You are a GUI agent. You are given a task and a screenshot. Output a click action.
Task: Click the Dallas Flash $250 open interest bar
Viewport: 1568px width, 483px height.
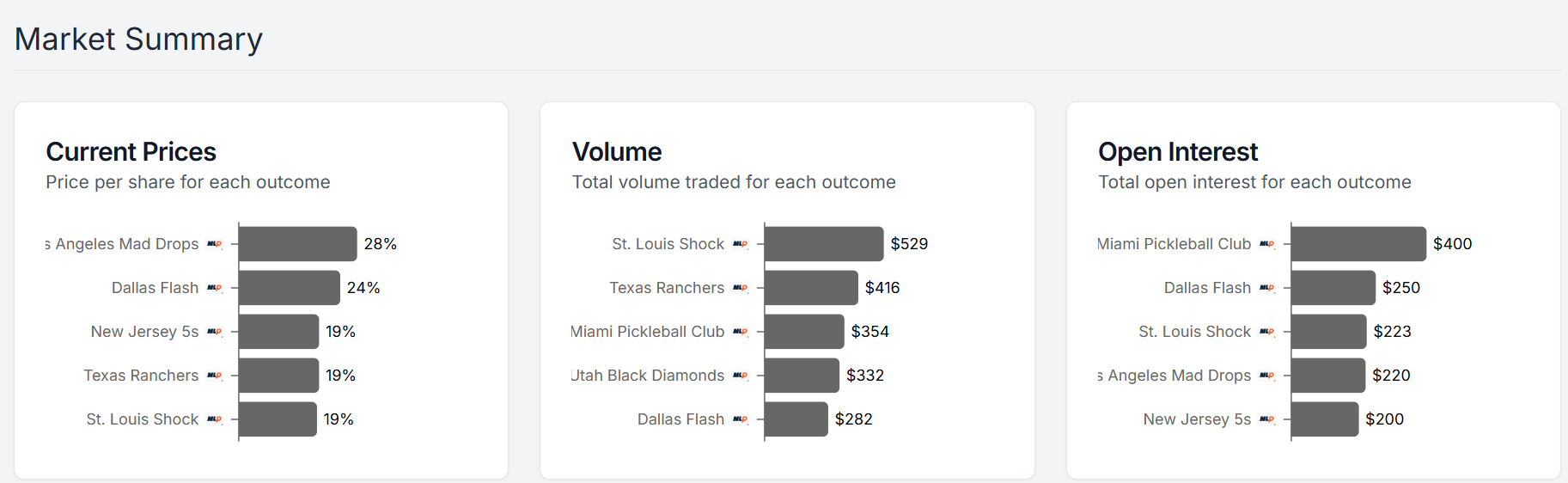tap(1333, 288)
